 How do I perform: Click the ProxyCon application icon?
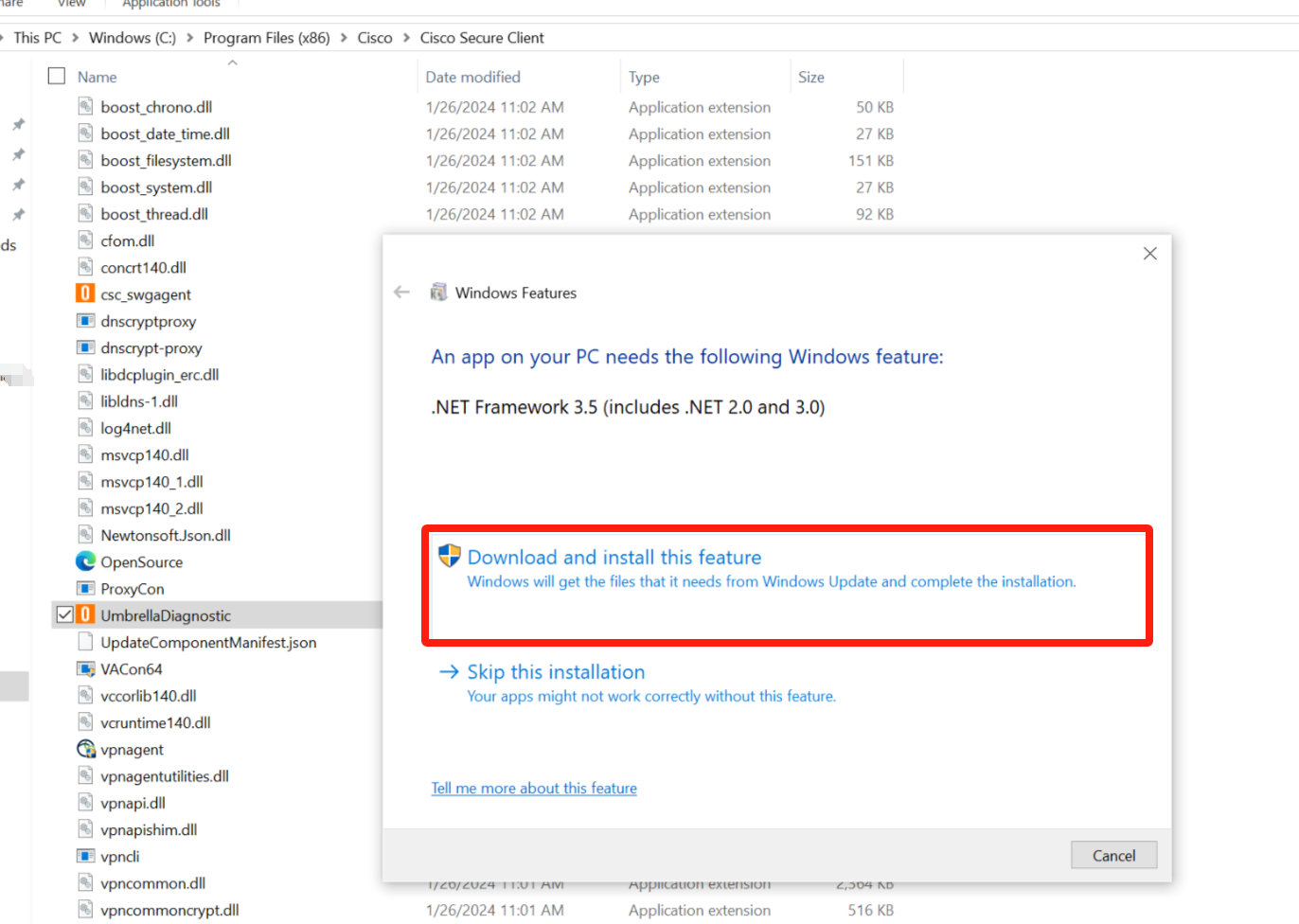pyautogui.click(x=85, y=589)
